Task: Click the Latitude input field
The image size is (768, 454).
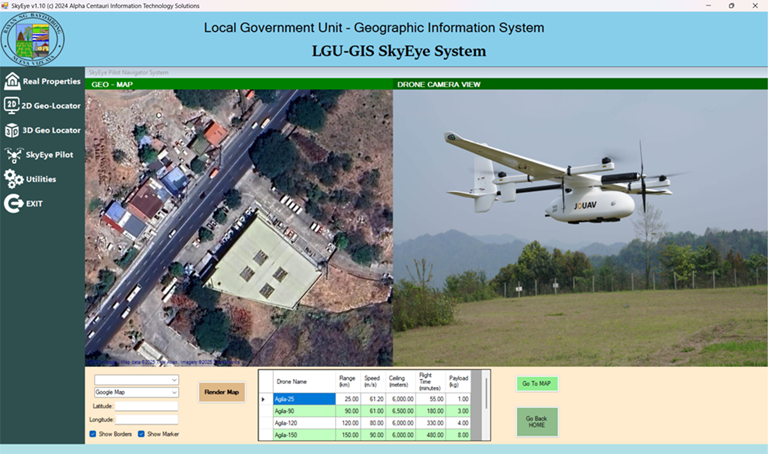Action: coord(146,406)
